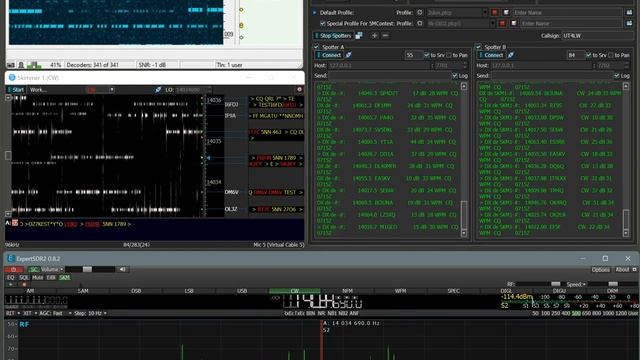This screenshot has height=360, width=640.
Task: Click the green bars icon in upper status bar
Action: [34, 65]
